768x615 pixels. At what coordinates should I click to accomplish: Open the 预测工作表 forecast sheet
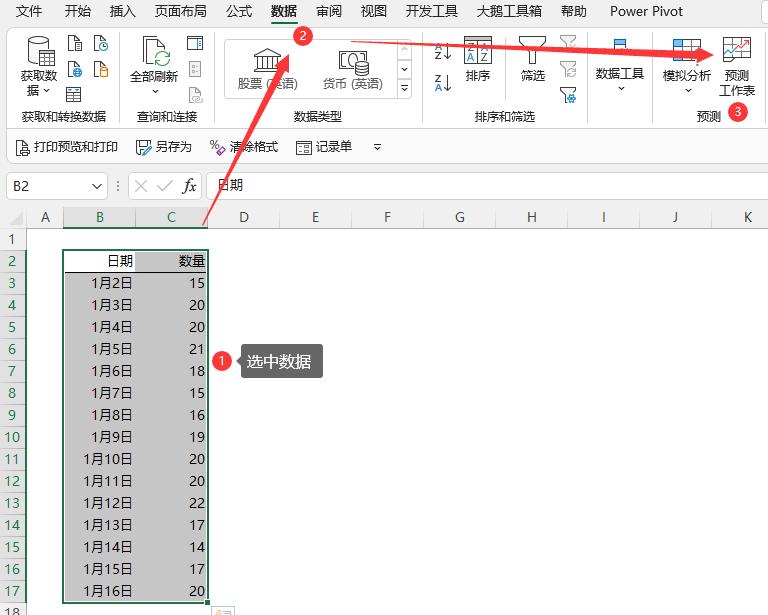(x=737, y=67)
